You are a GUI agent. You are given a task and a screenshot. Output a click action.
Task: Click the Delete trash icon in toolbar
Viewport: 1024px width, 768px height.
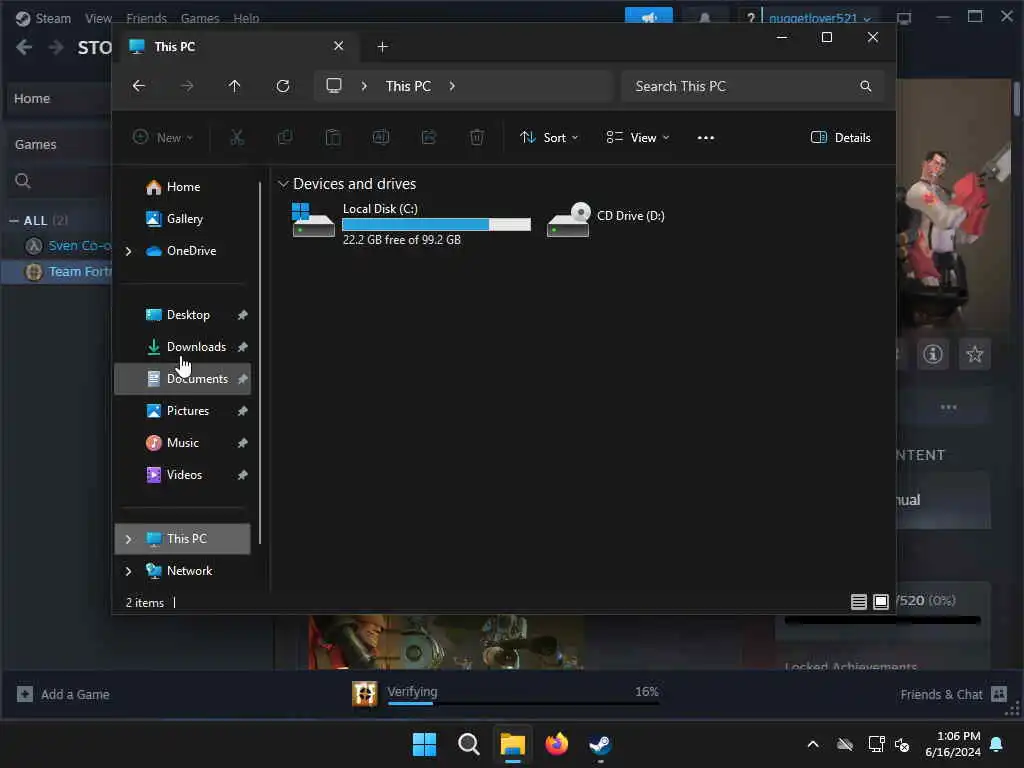coord(477,137)
